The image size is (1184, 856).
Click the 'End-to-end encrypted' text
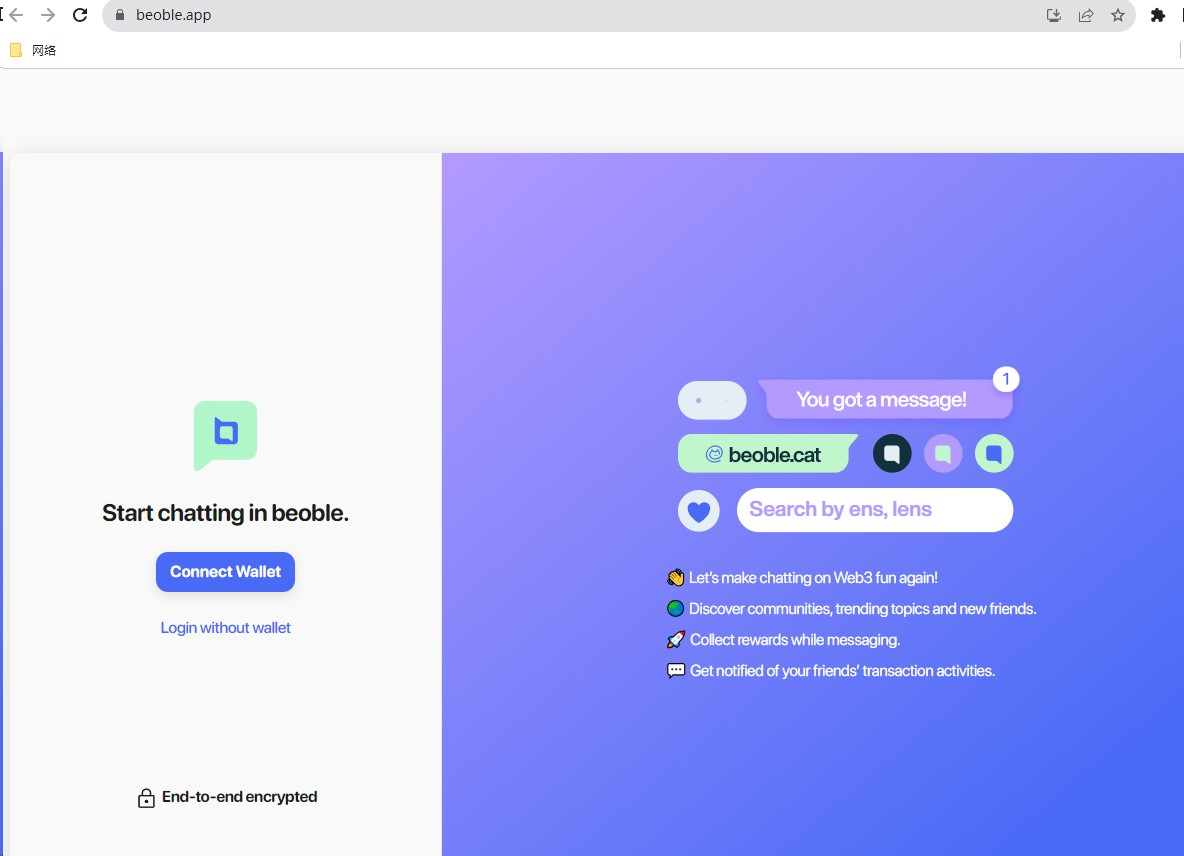pyautogui.click(x=239, y=797)
